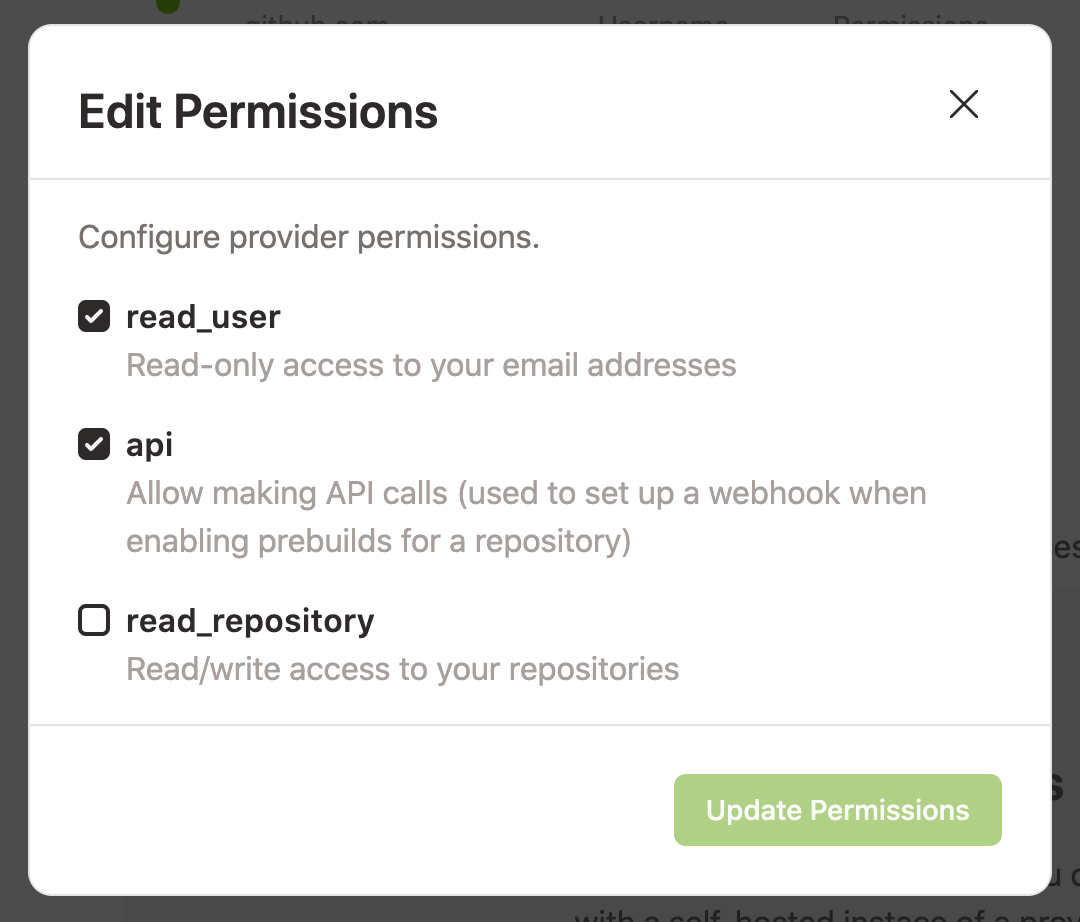Click the read_user description text
Image resolution: width=1080 pixels, height=922 pixels.
tap(431, 365)
